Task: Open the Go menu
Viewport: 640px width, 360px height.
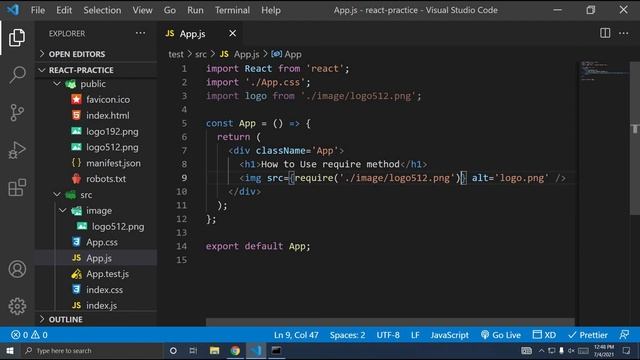Action: click(170, 10)
